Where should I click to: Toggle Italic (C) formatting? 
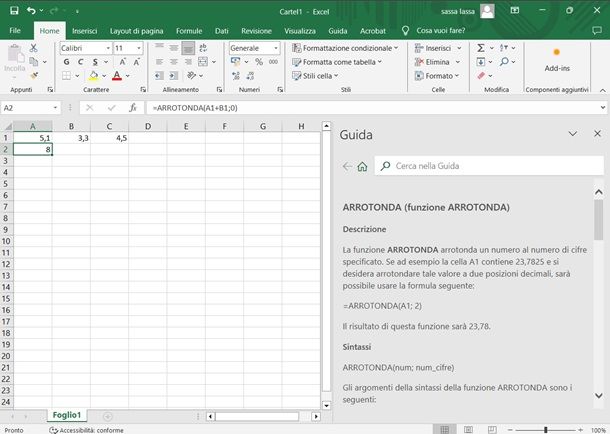[81, 62]
